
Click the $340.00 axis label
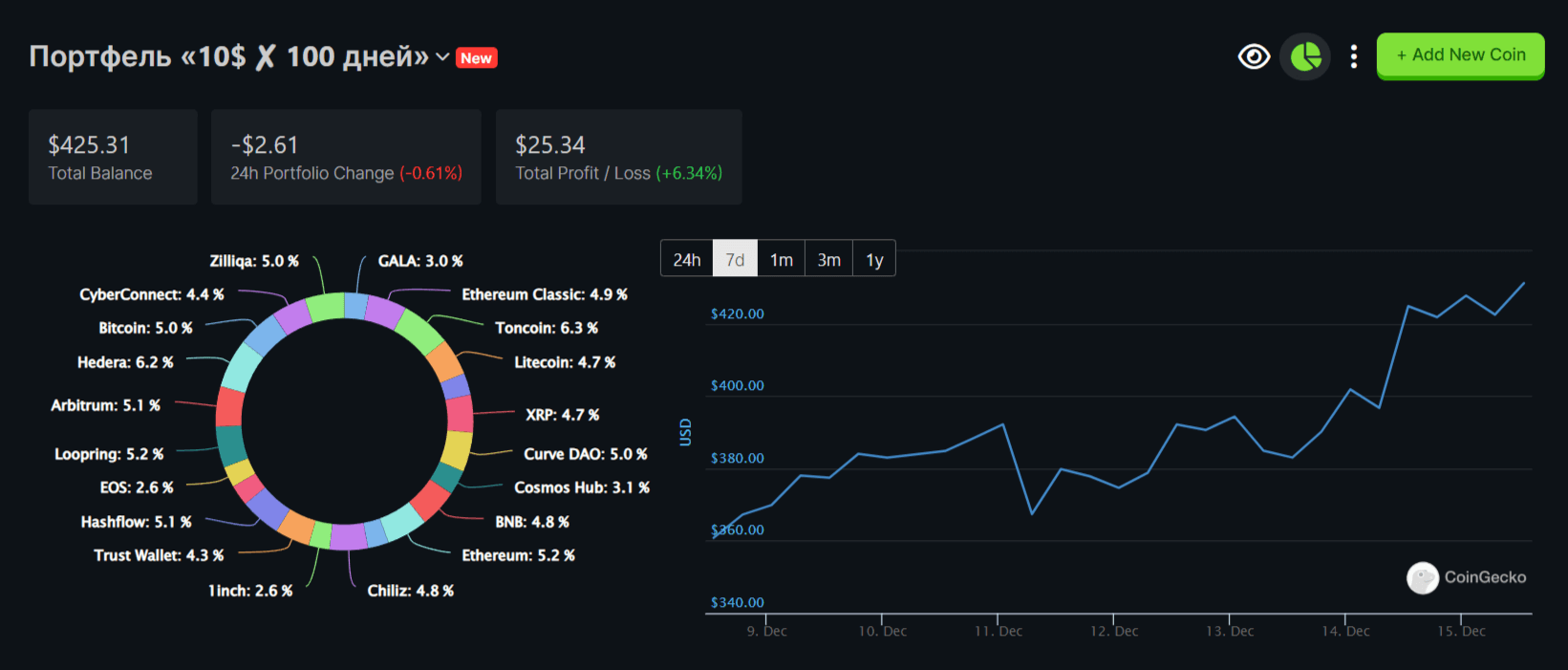(x=738, y=602)
